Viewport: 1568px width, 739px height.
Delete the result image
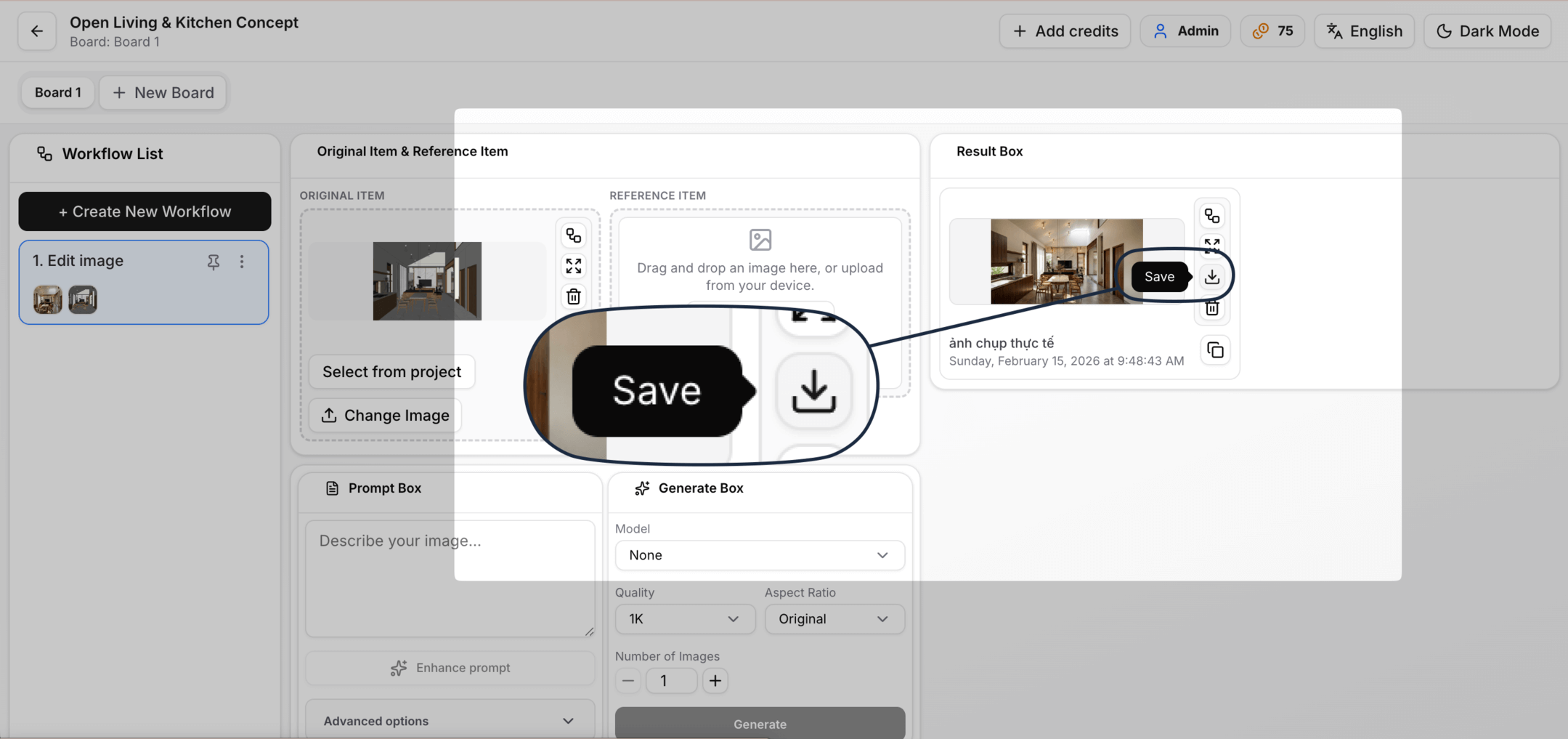tap(1211, 310)
